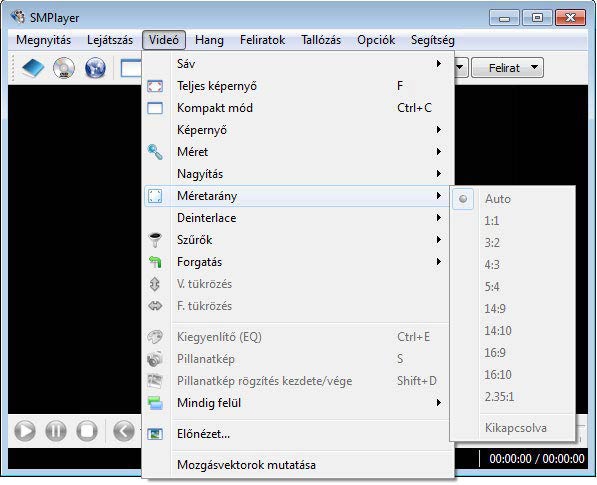The height and width of the screenshot is (485, 597).
Task: Select the 3:2 aspect ratio
Action: point(513,242)
